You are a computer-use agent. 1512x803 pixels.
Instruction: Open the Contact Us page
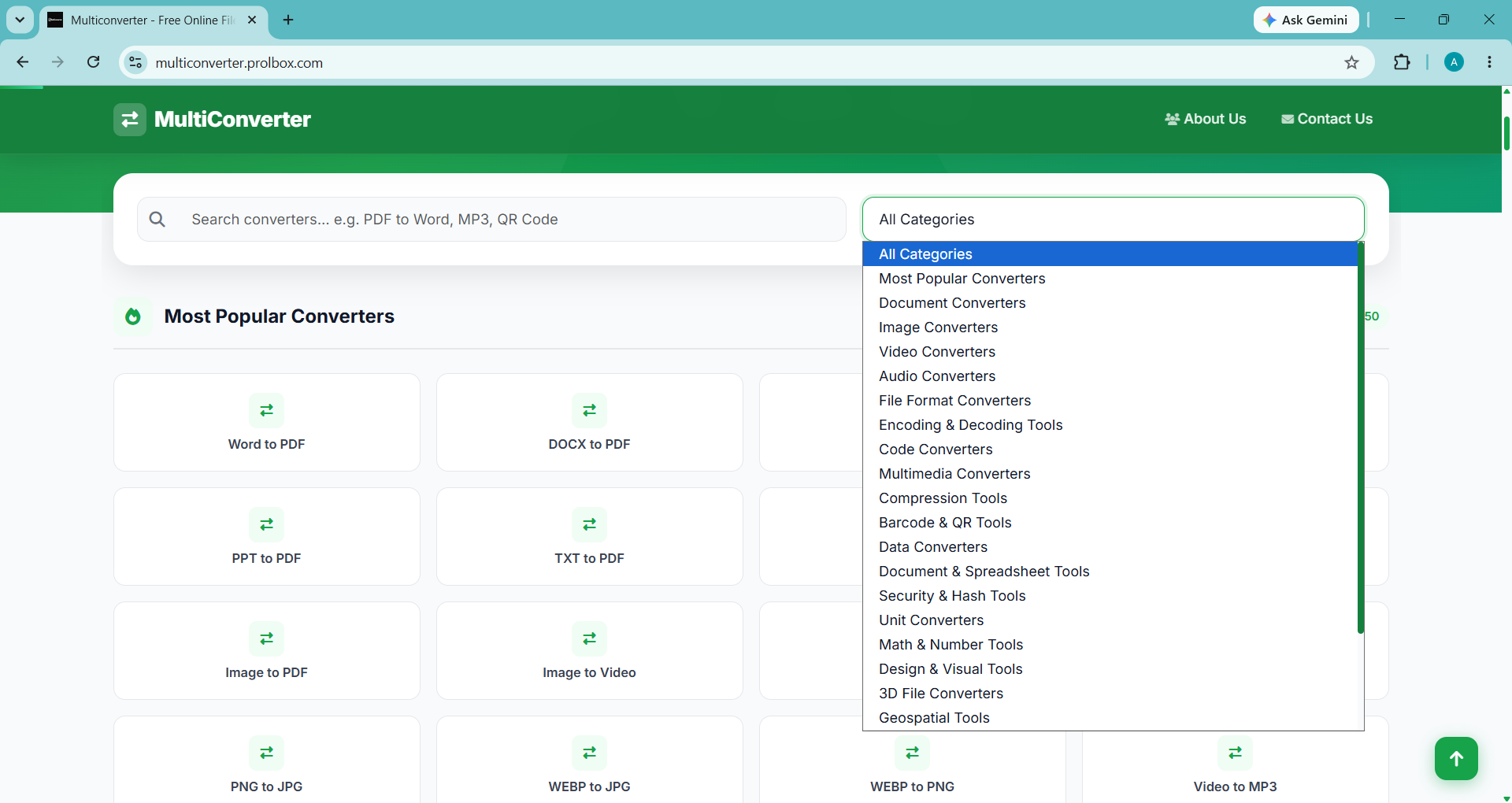click(x=1327, y=119)
